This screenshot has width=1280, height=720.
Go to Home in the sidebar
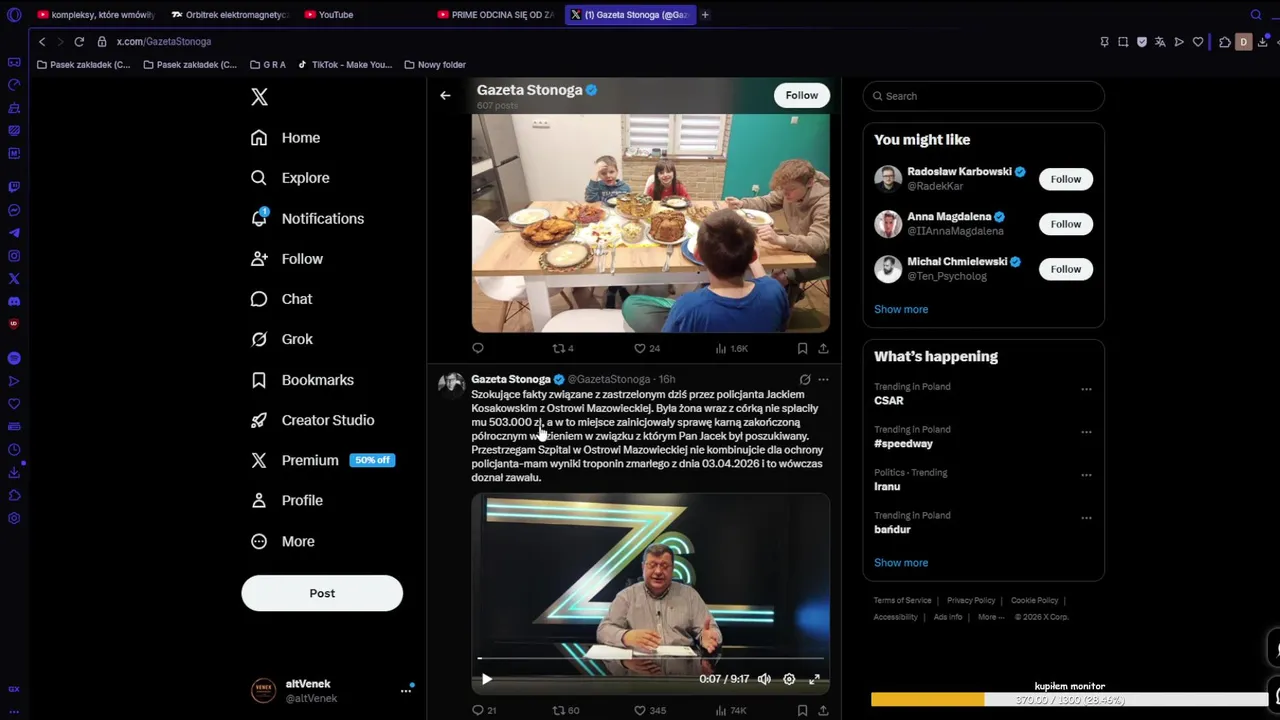(x=286, y=138)
